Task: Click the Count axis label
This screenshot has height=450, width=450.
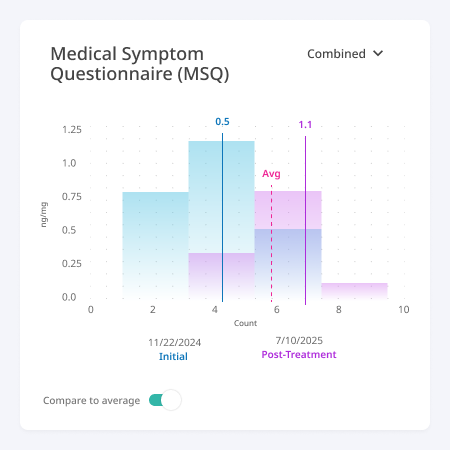Action: (245, 323)
